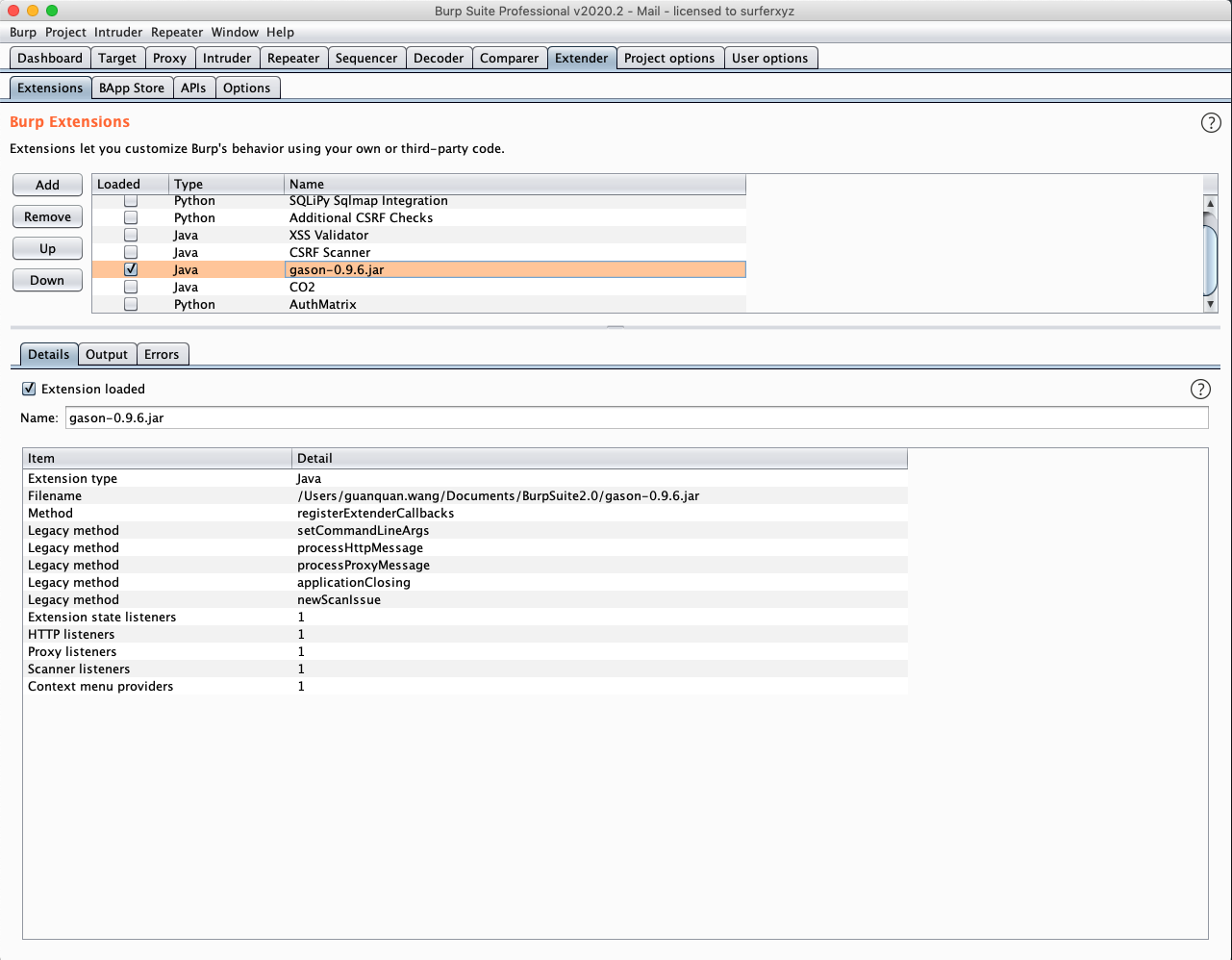Image resolution: width=1232 pixels, height=960 pixels.
Task: View the extension Errors tab
Action: point(162,355)
